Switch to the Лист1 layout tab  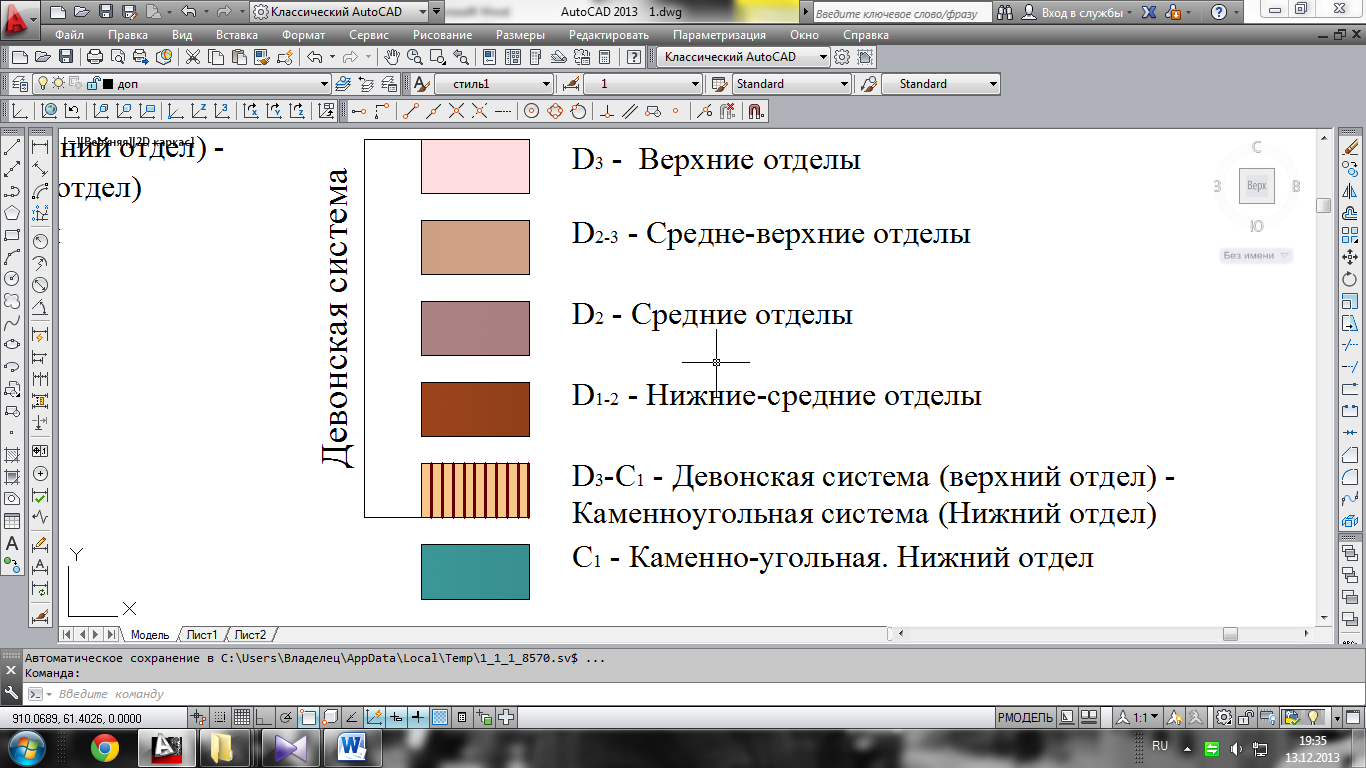tap(202, 635)
